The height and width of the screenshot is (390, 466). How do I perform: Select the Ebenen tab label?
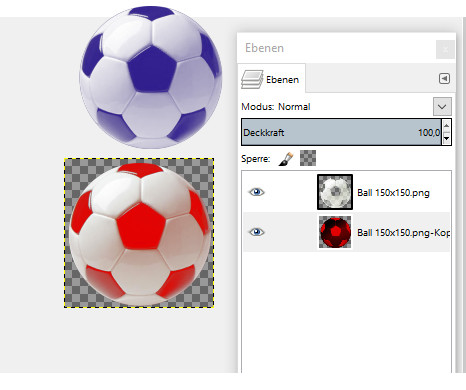(x=282, y=80)
